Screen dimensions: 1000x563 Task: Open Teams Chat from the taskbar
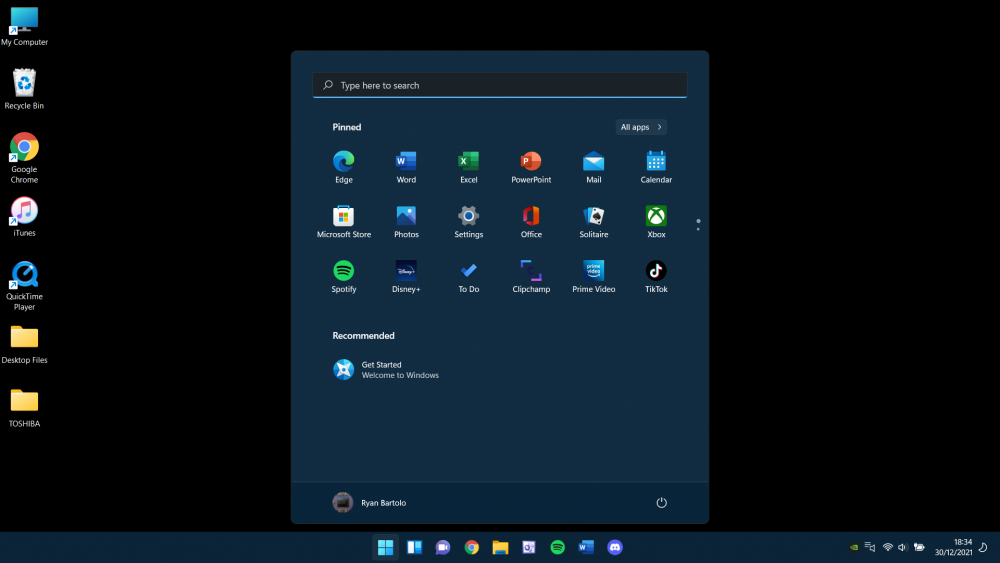coord(443,547)
